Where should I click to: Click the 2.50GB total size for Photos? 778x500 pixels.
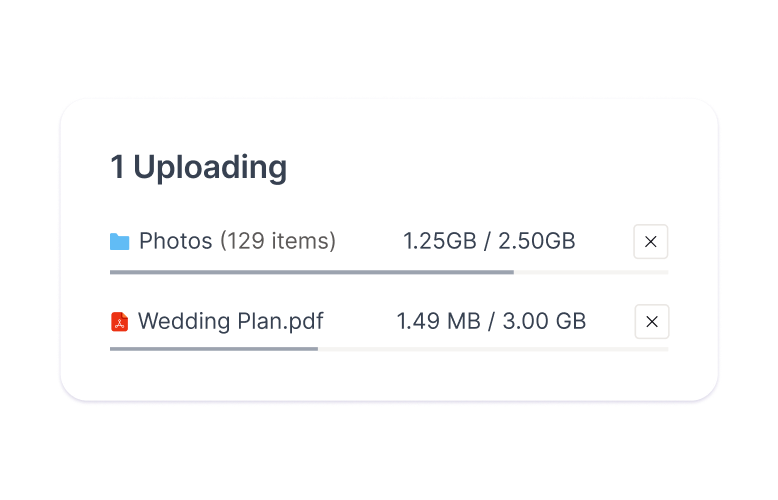click(537, 241)
